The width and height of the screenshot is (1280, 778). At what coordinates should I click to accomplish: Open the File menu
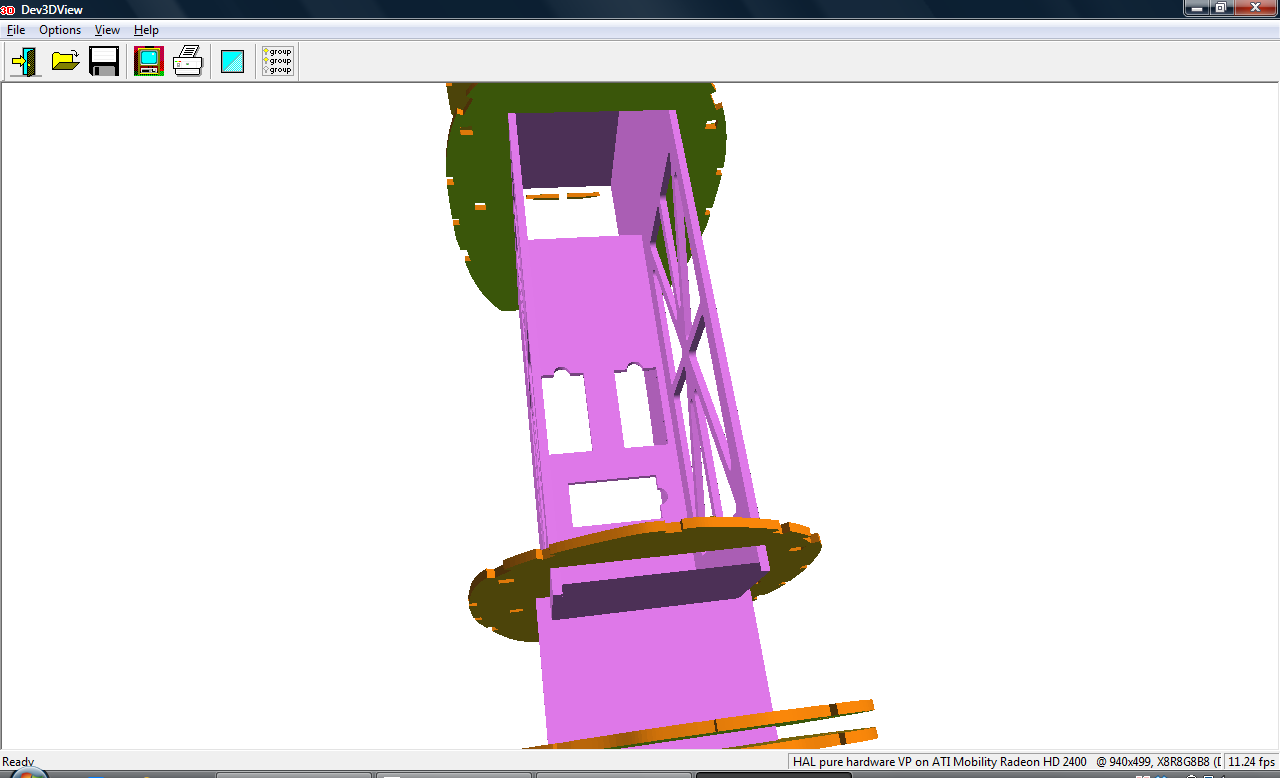(16, 30)
